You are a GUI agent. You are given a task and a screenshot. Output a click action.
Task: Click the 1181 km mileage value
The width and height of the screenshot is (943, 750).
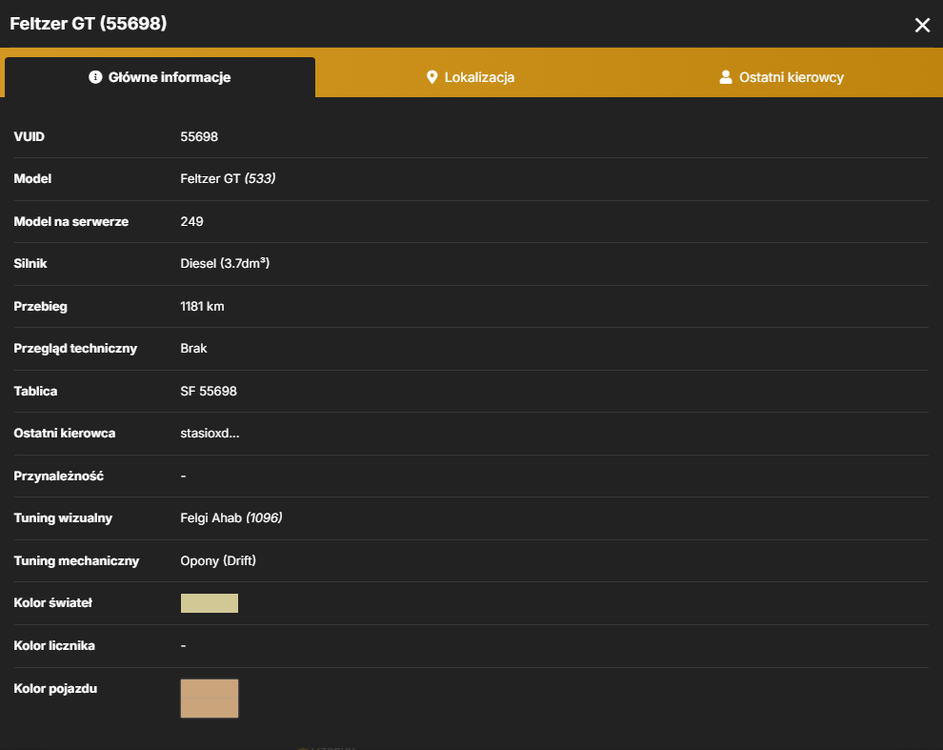202,306
